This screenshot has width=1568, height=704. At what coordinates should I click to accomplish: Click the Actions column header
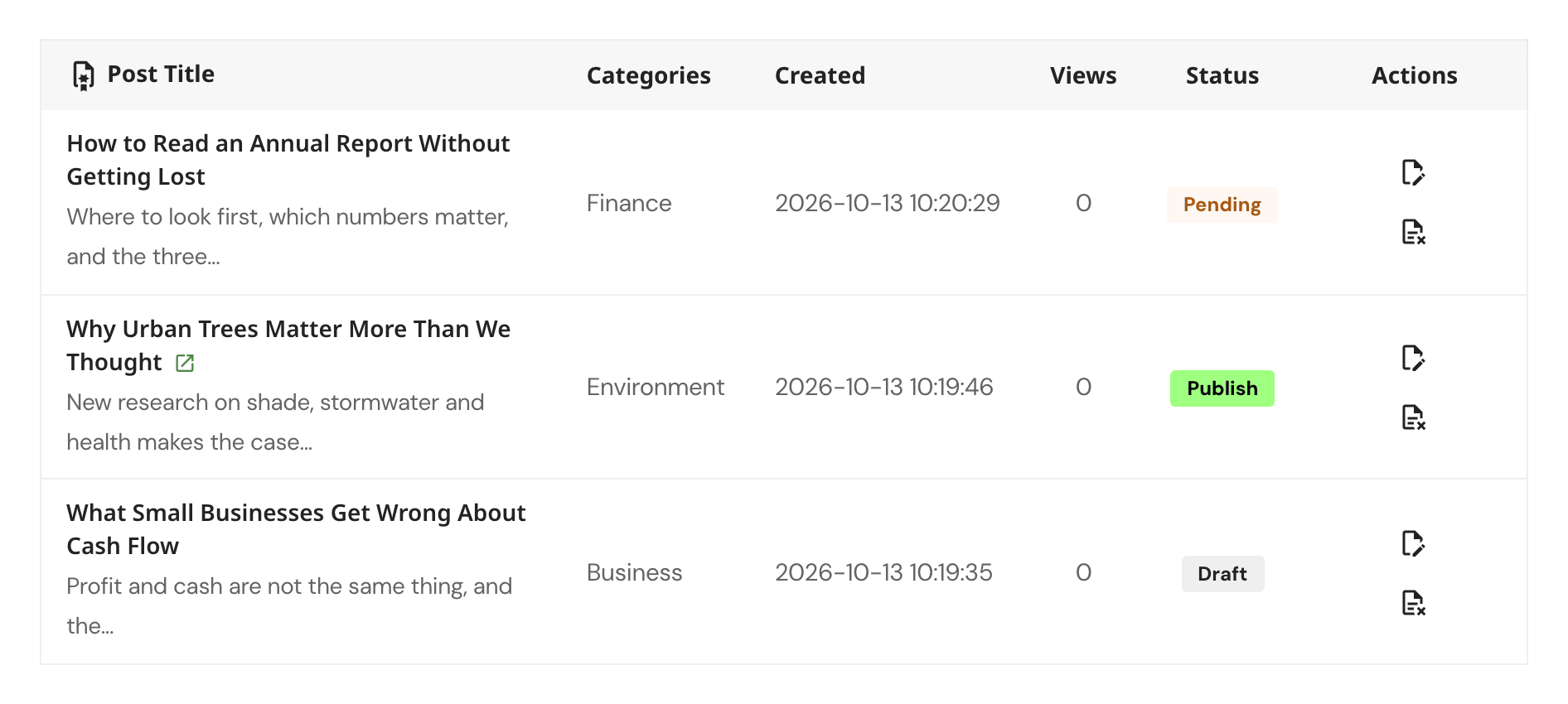pos(1414,75)
